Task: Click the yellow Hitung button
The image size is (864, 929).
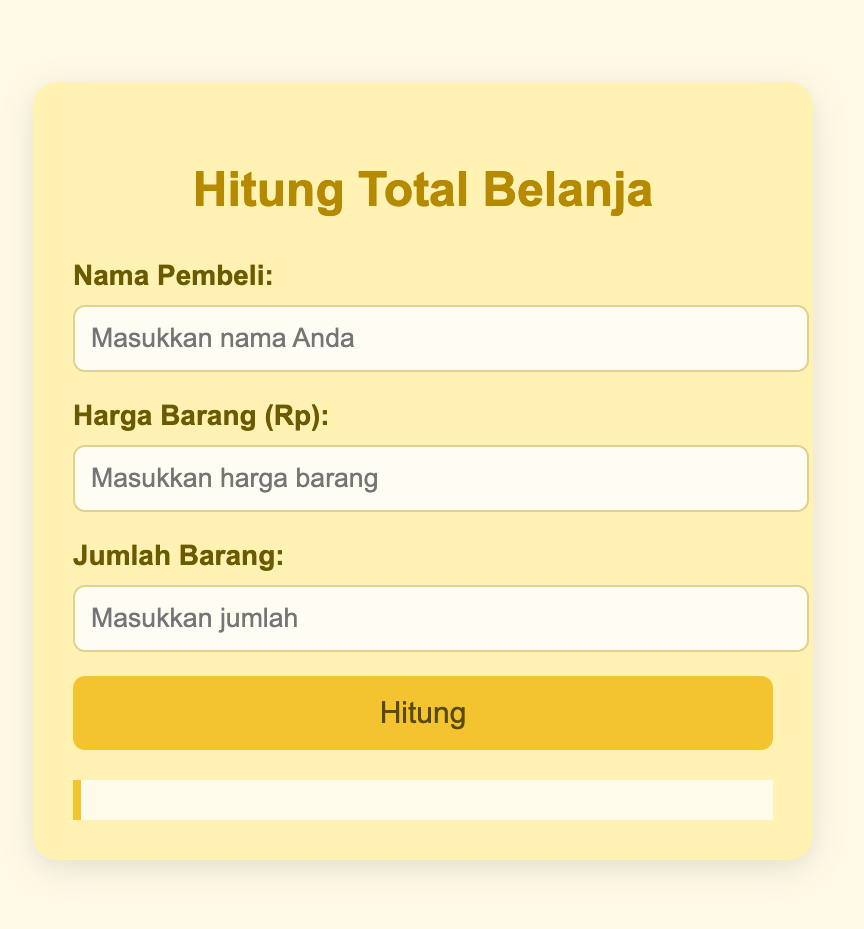Action: point(423,713)
